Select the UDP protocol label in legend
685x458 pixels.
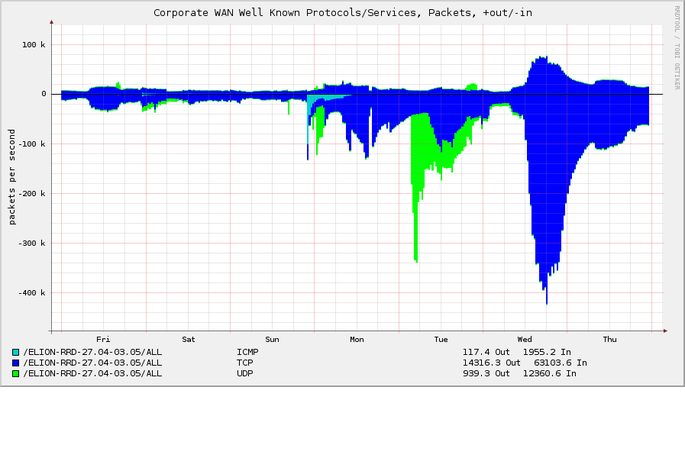[x=245, y=374]
